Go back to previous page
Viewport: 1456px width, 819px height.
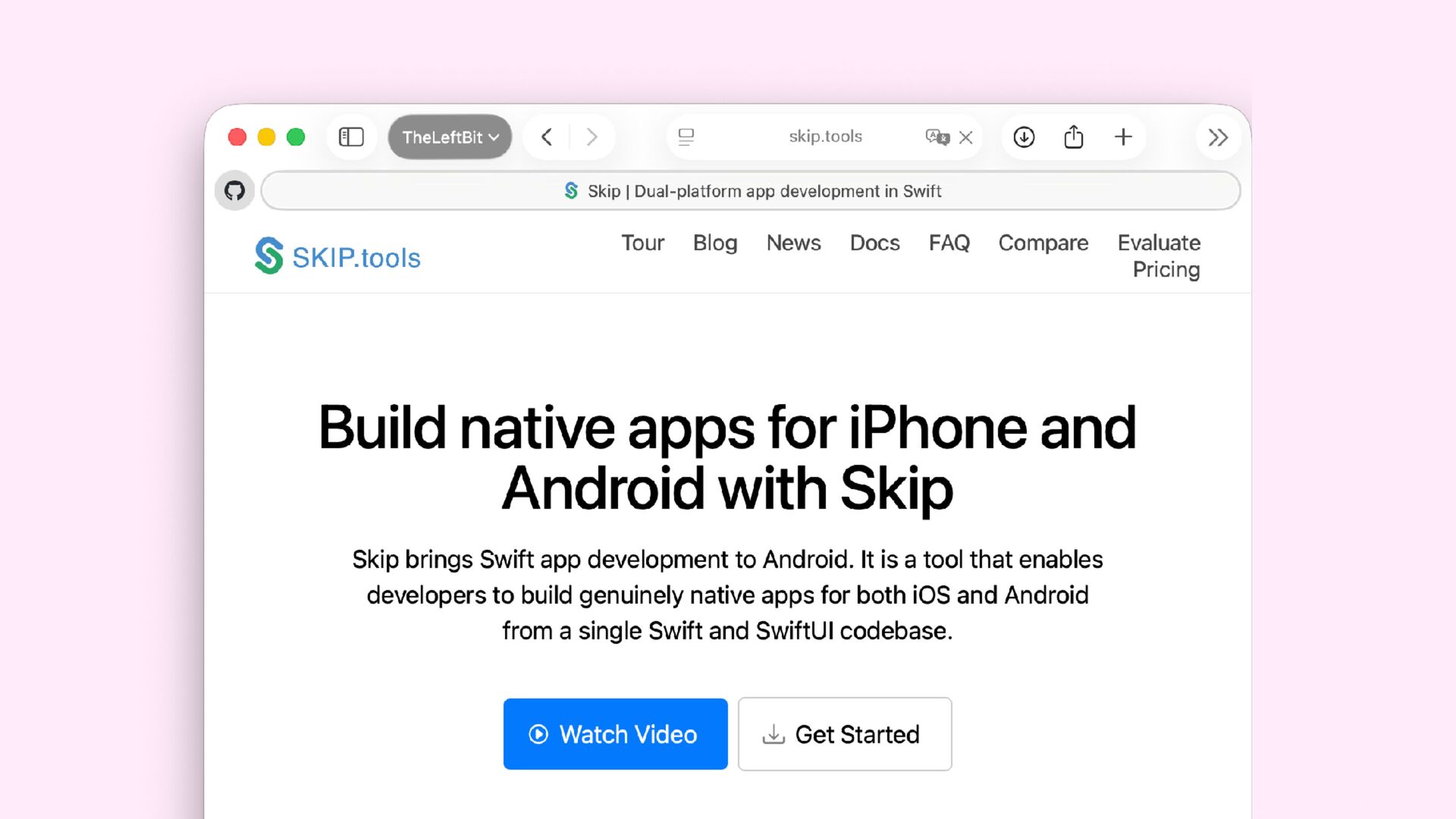547,137
